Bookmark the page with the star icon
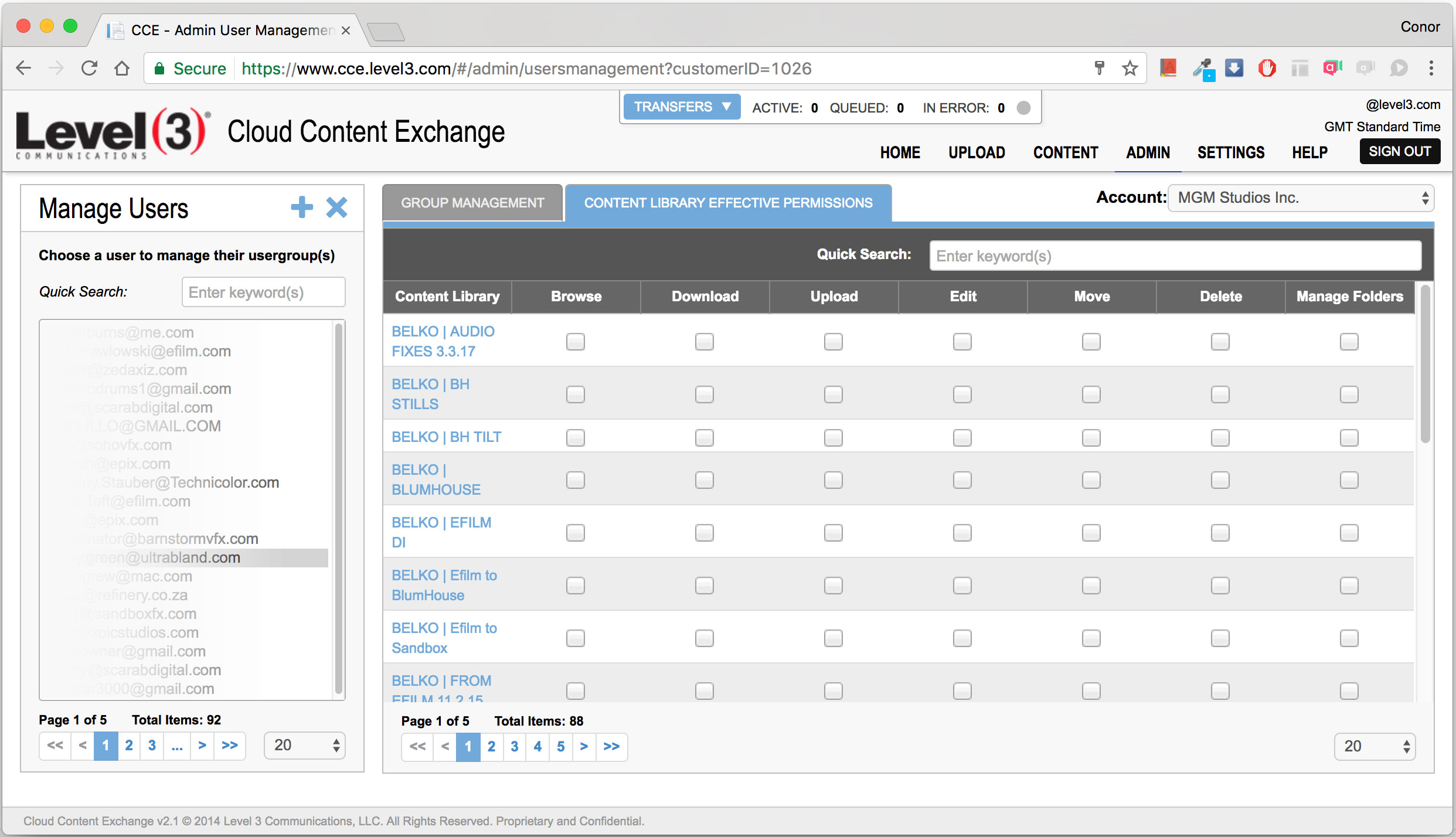This screenshot has width=1456, height=837. (1130, 69)
